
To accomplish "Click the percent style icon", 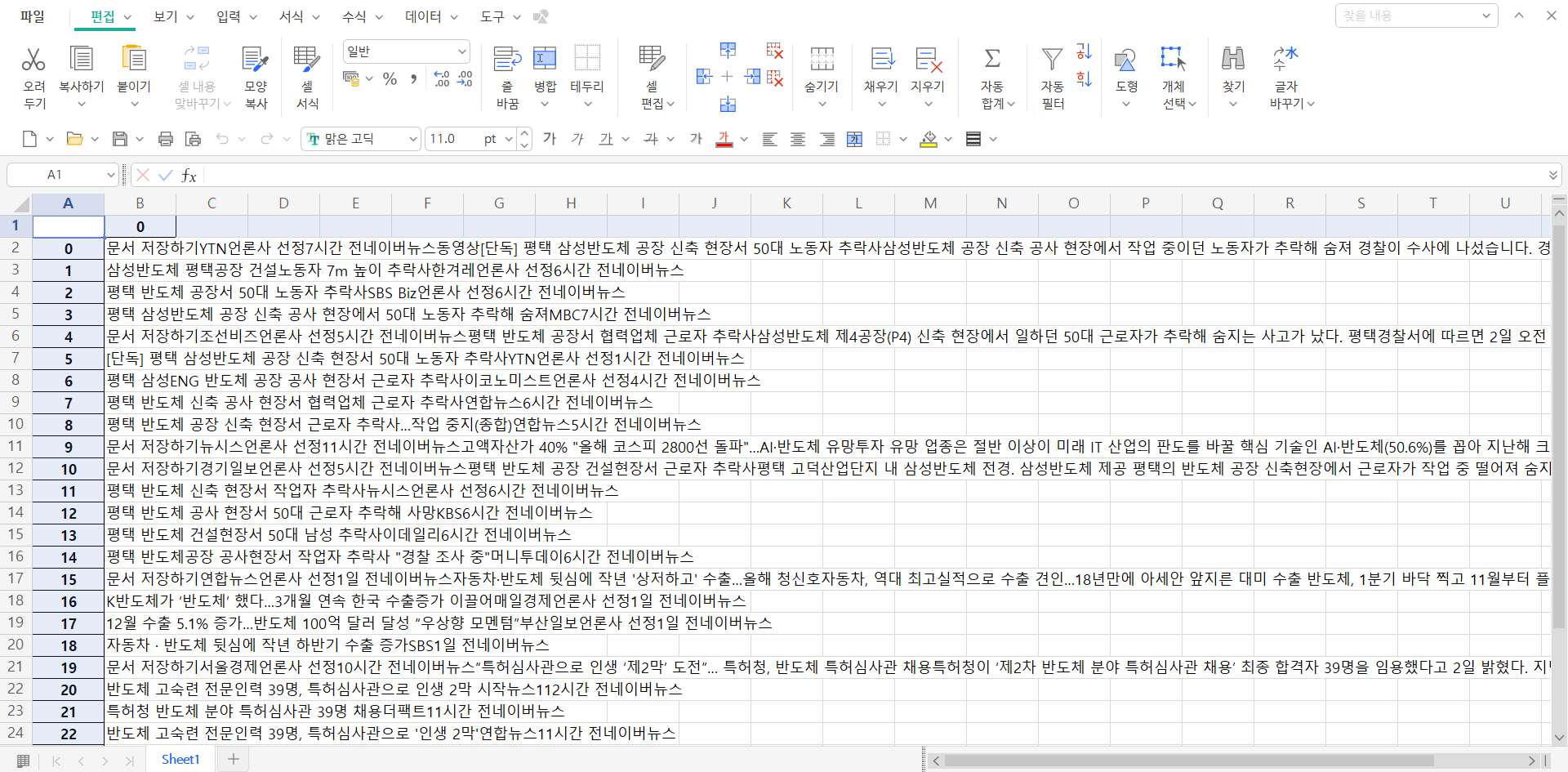I will click(390, 78).
